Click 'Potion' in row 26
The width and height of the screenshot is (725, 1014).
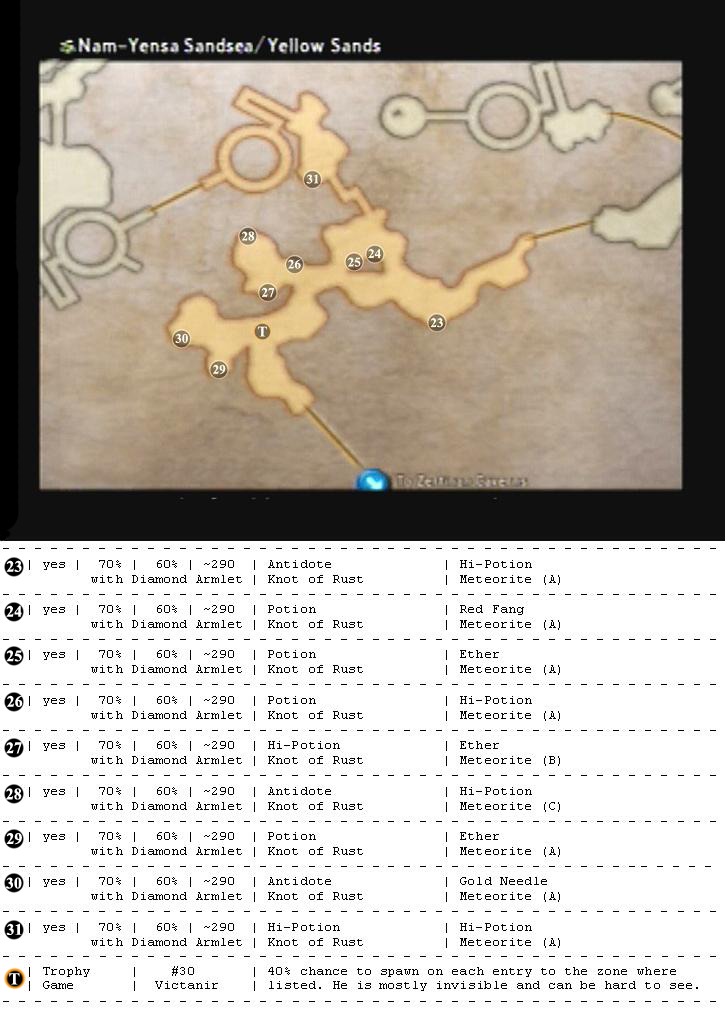(x=292, y=700)
